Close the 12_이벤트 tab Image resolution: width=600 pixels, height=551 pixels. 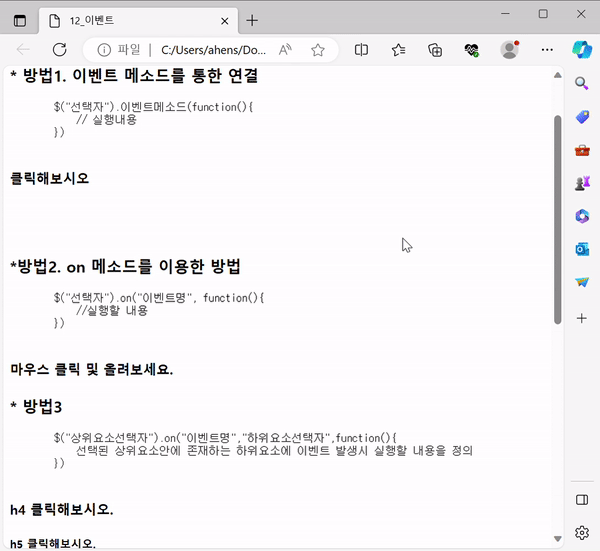pyautogui.click(x=225, y=21)
